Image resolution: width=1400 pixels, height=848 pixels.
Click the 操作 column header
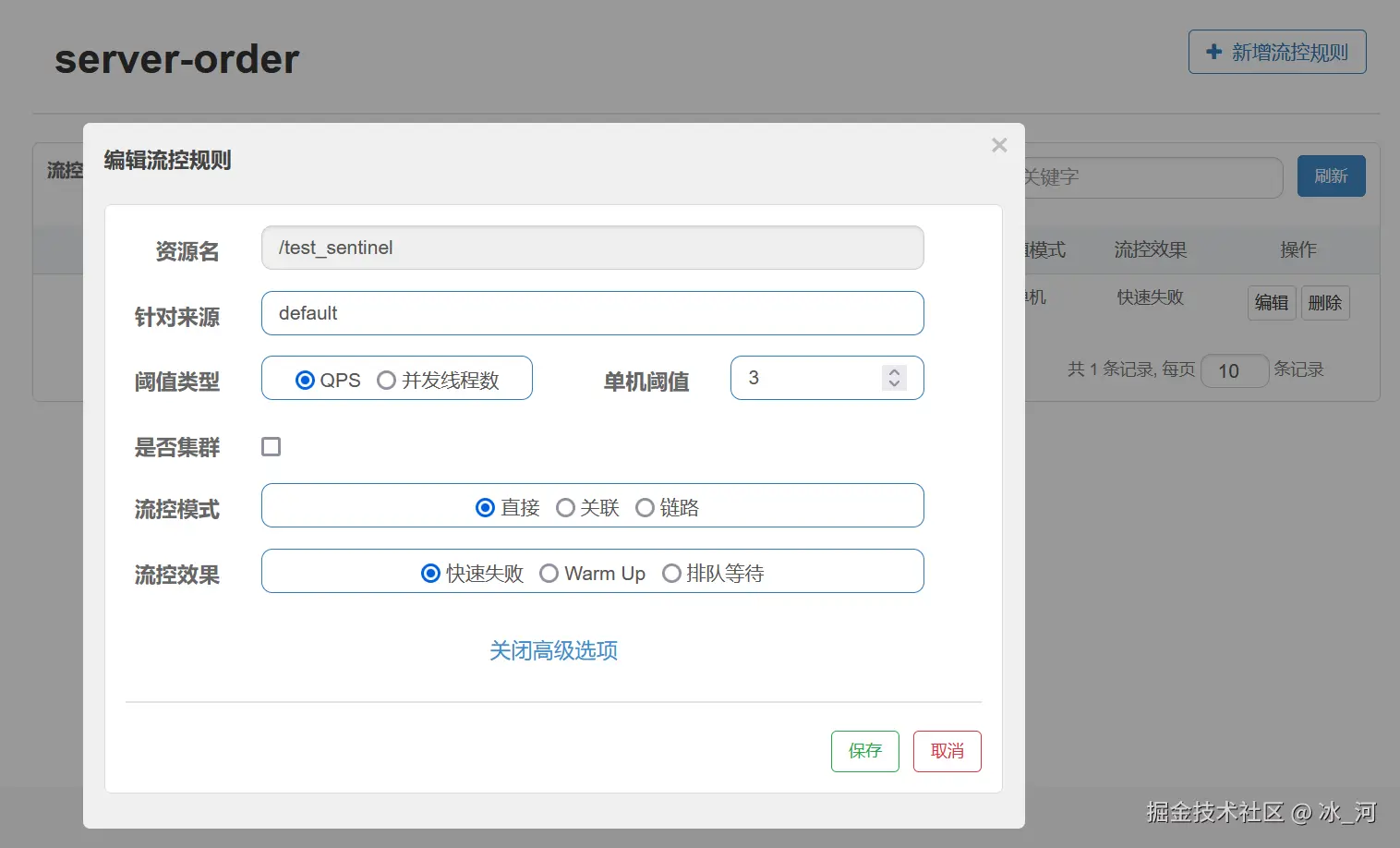1298,249
